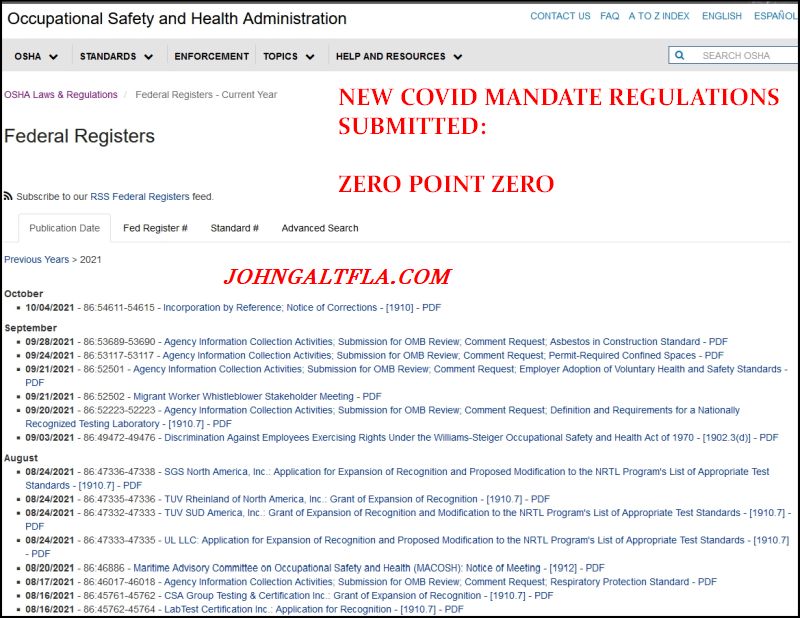This screenshot has height=618, width=800.
Task: Expand the Topics dropdown menu
Action: pos(288,57)
